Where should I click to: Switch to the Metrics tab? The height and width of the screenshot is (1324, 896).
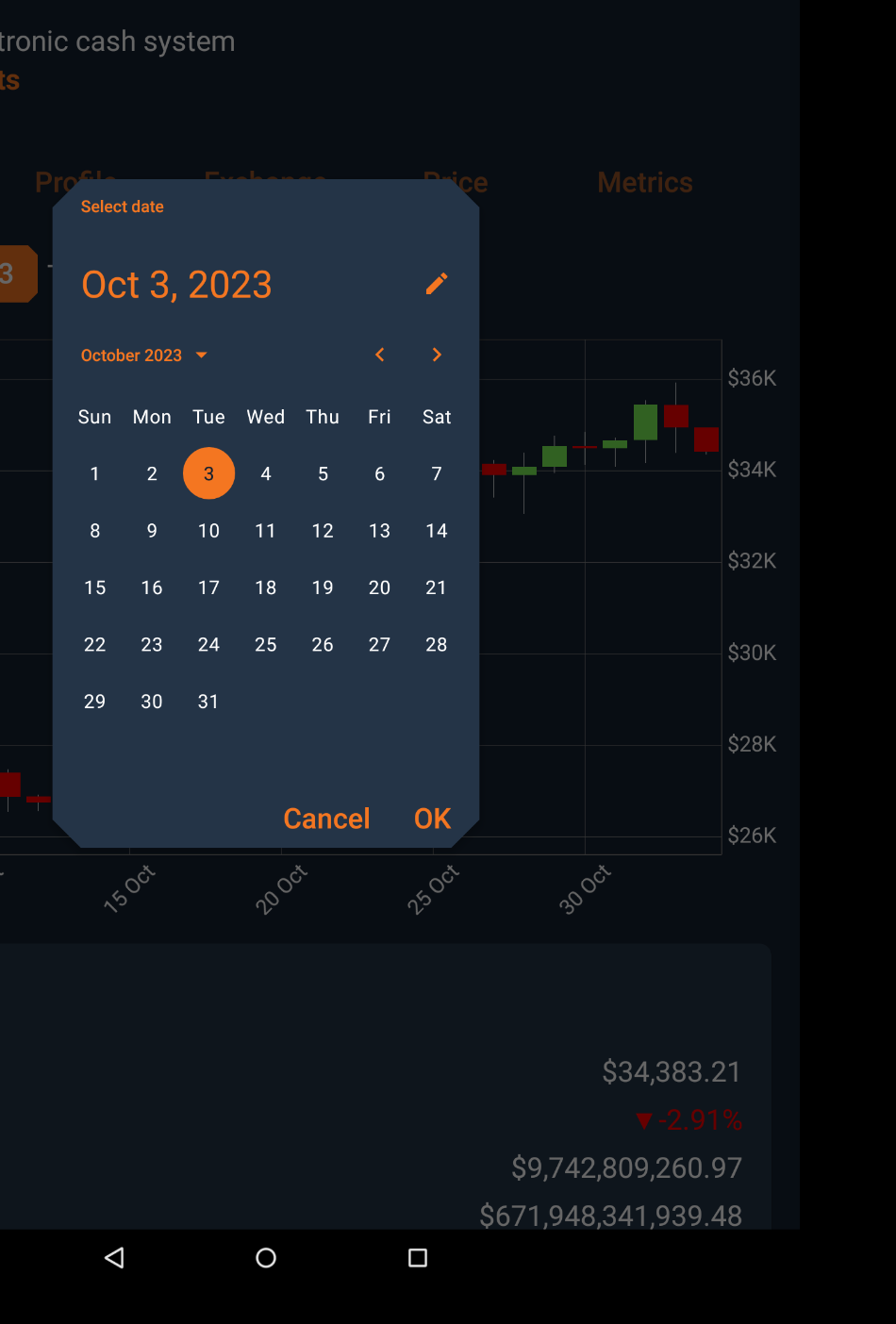[x=644, y=182]
